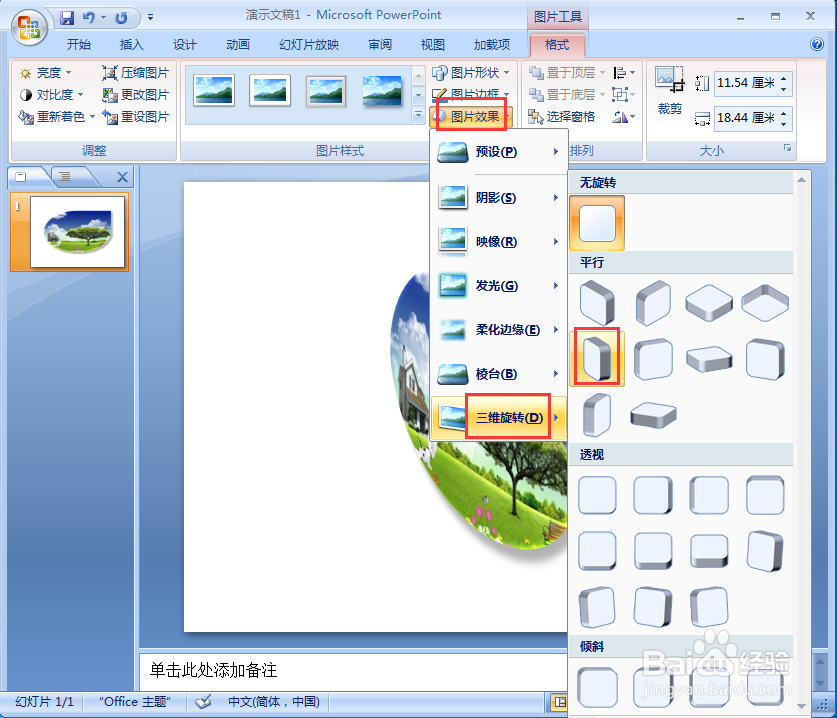Open the 图片形状 dropdown

(x=471, y=73)
